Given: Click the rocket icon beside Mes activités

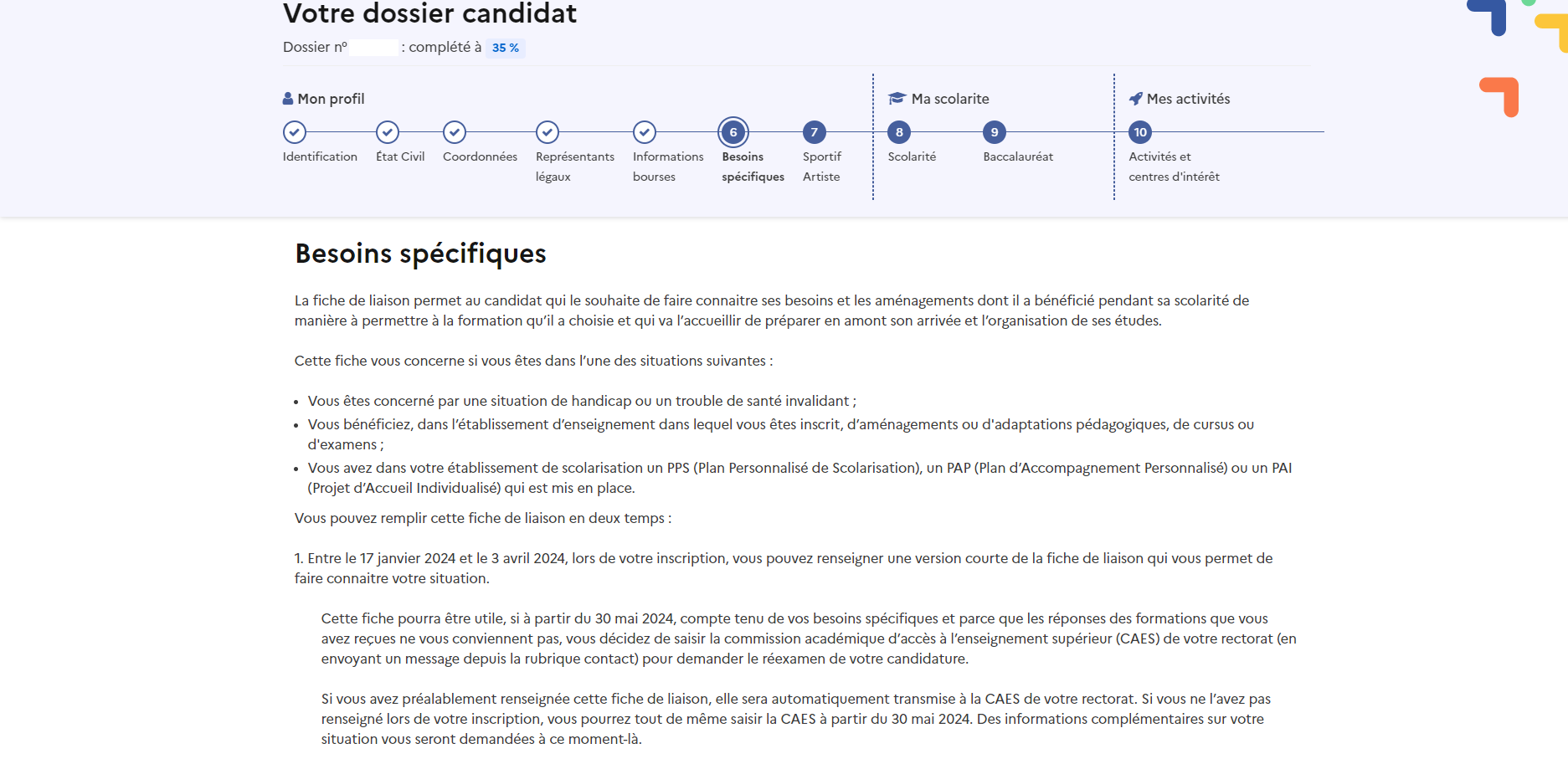Looking at the screenshot, I should (1135, 99).
